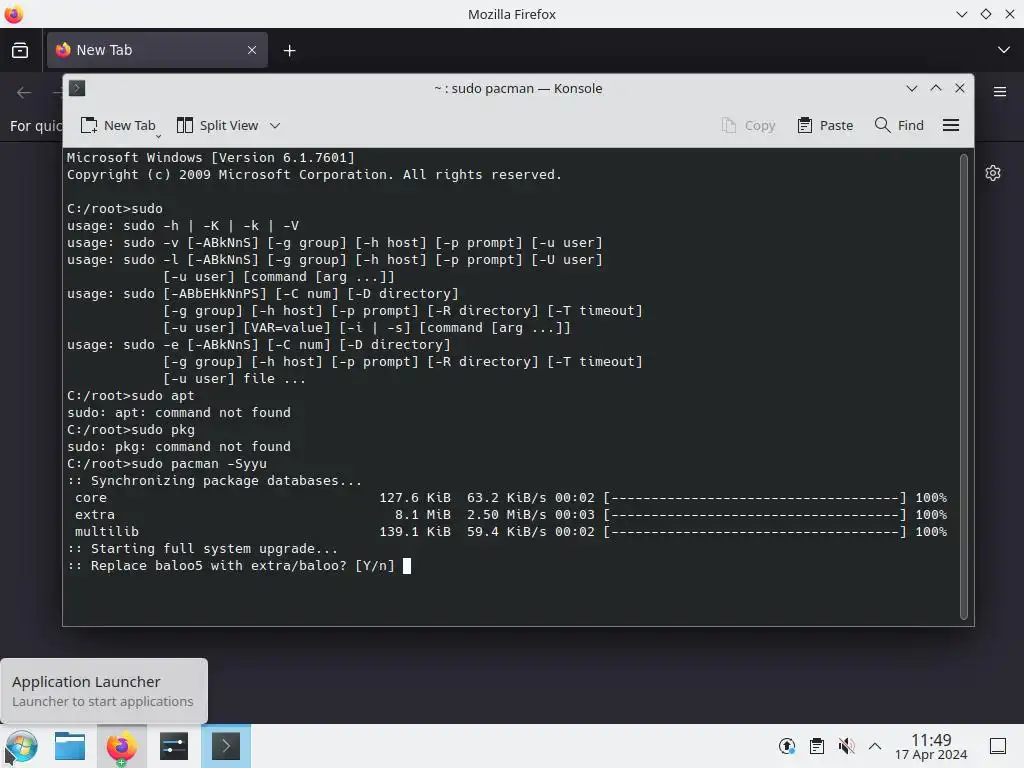The width and height of the screenshot is (1024, 768).
Task: Expand the Split View dropdown arrow
Action: tap(275, 125)
